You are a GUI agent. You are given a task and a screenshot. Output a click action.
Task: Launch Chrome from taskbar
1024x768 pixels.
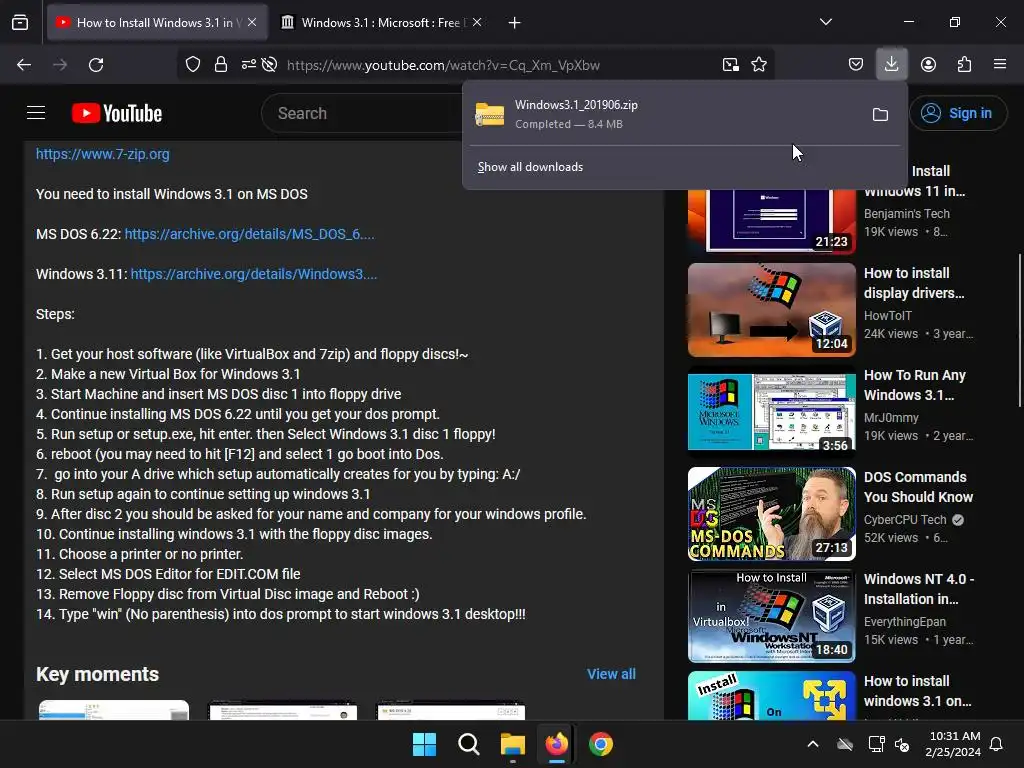tap(601, 744)
